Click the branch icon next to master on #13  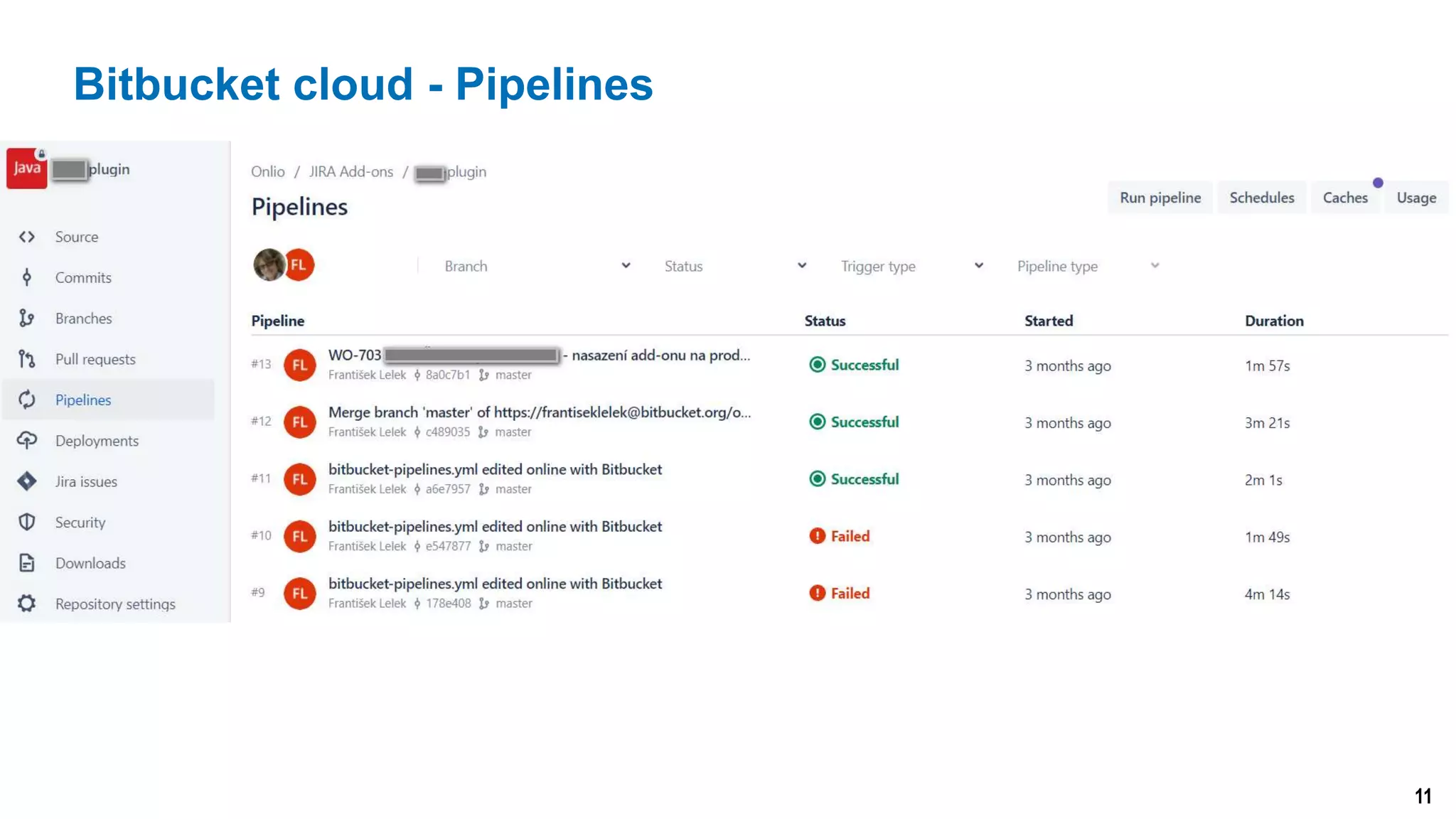pos(484,375)
